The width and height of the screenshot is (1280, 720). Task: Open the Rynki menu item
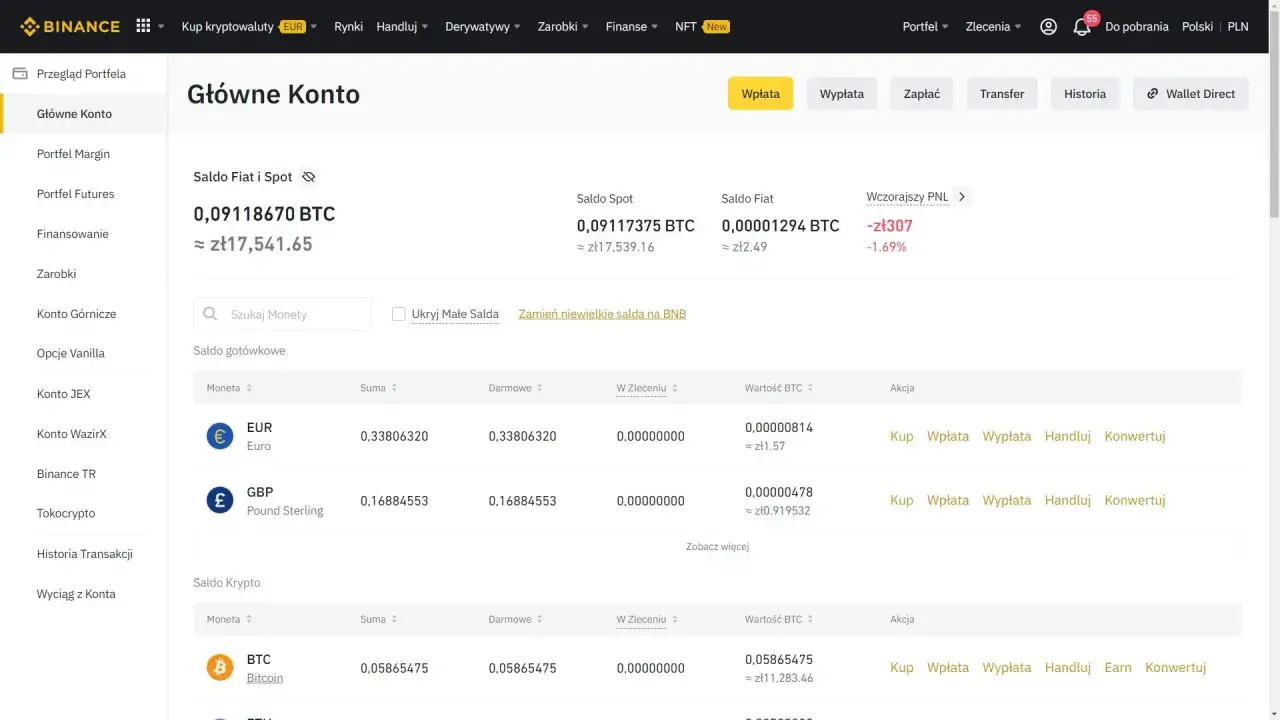pos(348,27)
